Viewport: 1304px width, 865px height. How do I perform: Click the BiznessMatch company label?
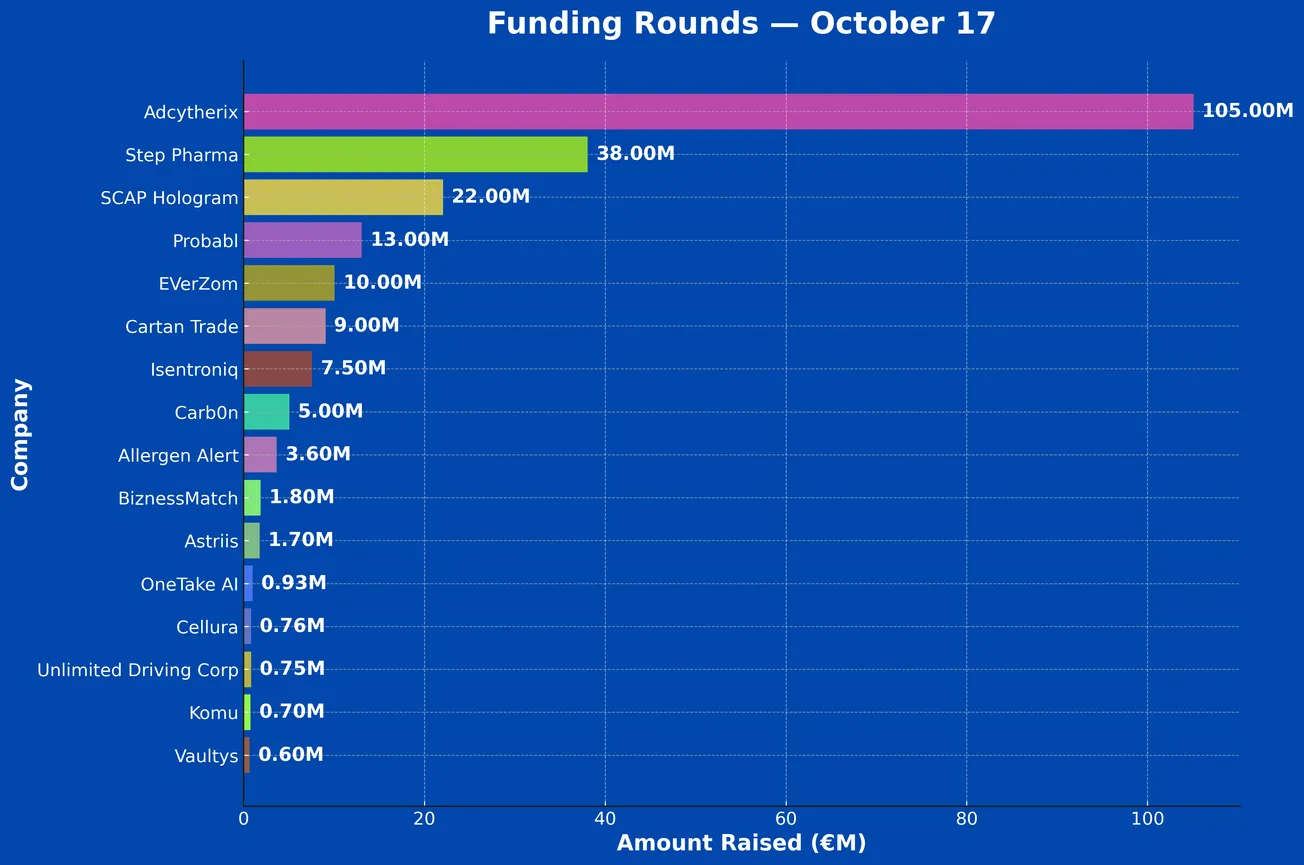click(x=178, y=498)
